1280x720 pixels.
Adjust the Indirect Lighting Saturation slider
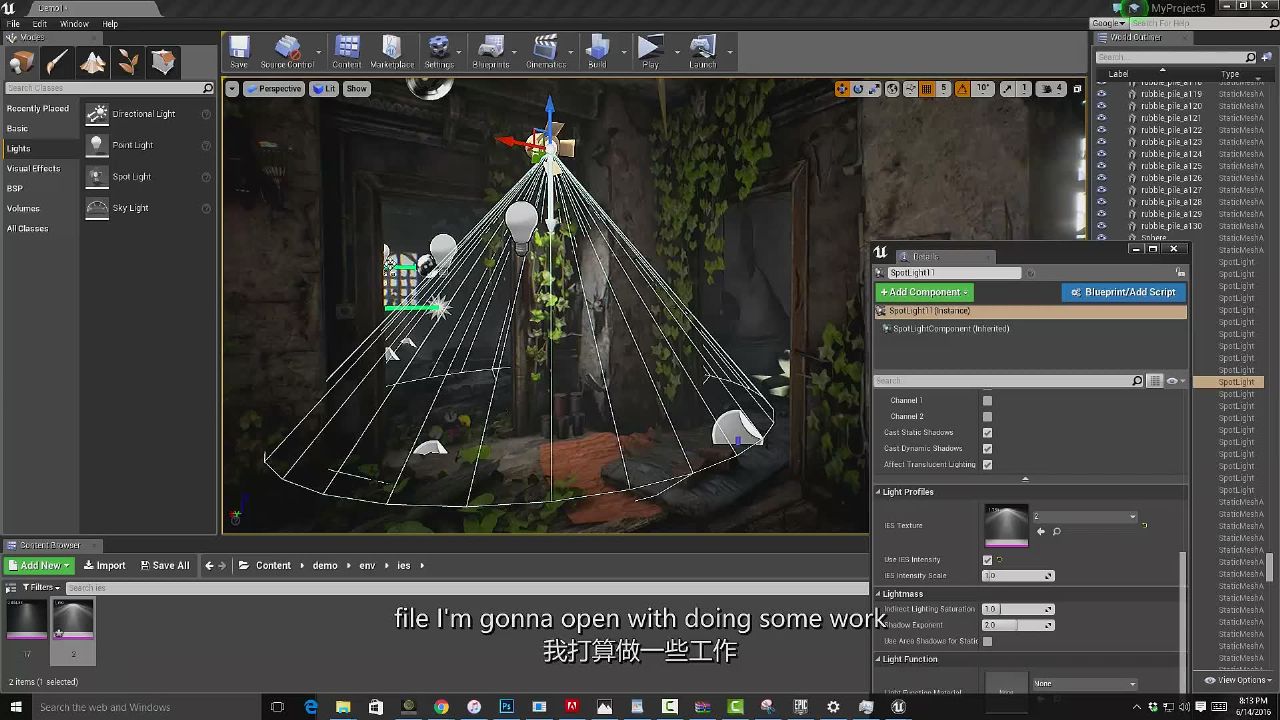click(1018, 609)
